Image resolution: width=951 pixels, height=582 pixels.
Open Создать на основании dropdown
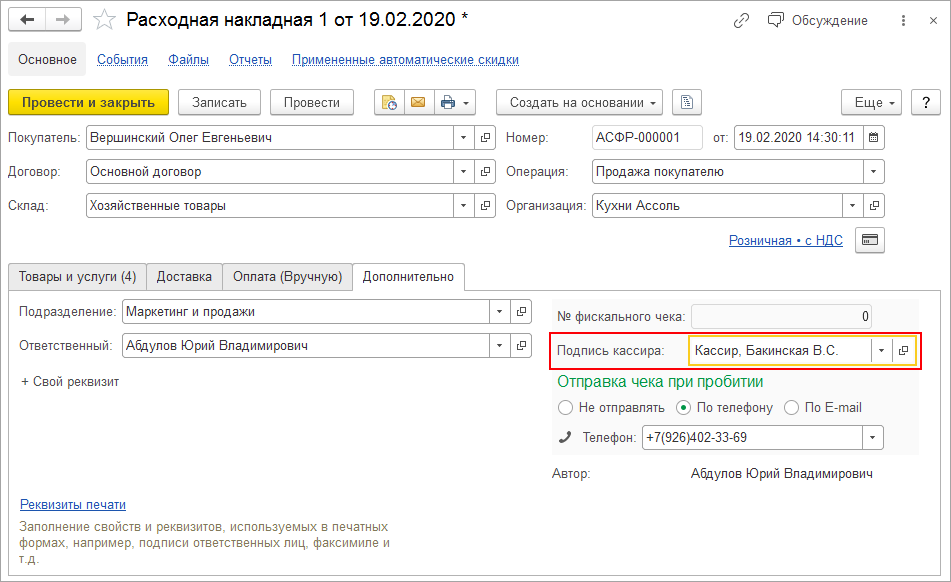coord(579,102)
